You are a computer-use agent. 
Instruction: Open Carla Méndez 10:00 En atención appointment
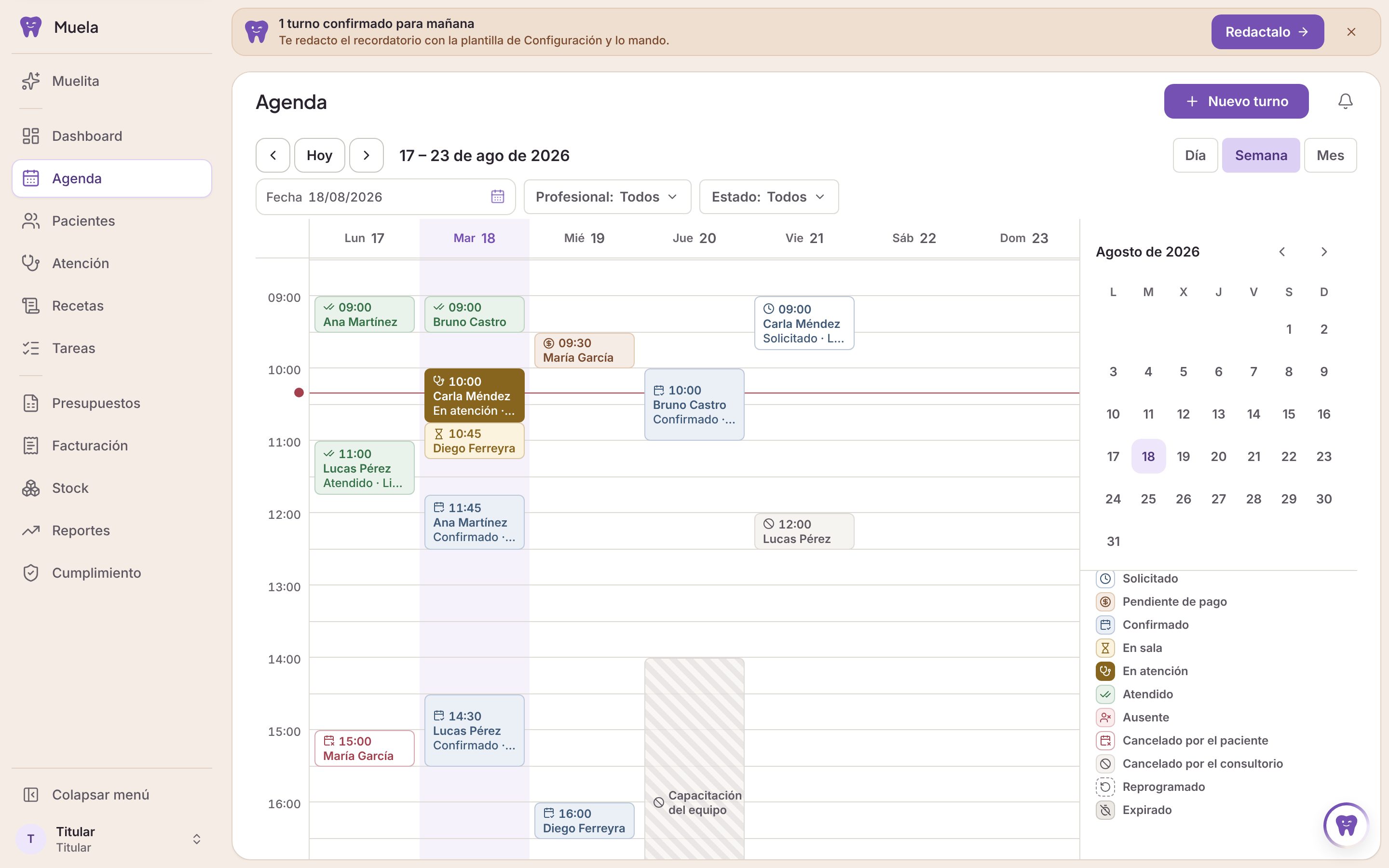click(x=474, y=395)
